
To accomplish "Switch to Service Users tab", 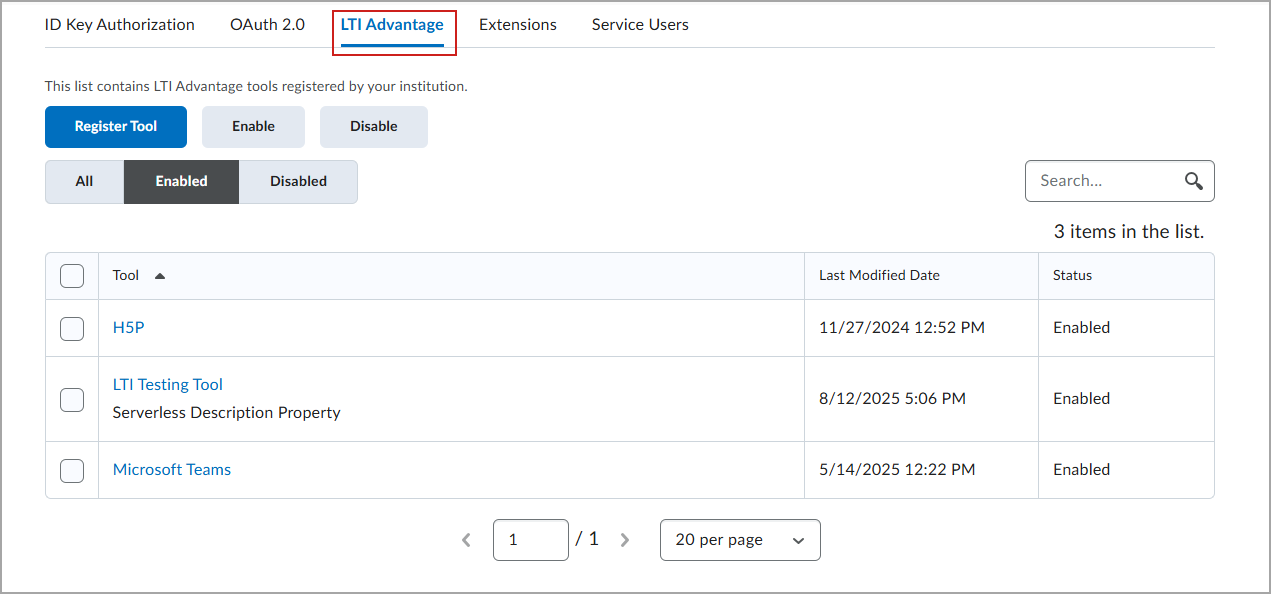I will (640, 24).
